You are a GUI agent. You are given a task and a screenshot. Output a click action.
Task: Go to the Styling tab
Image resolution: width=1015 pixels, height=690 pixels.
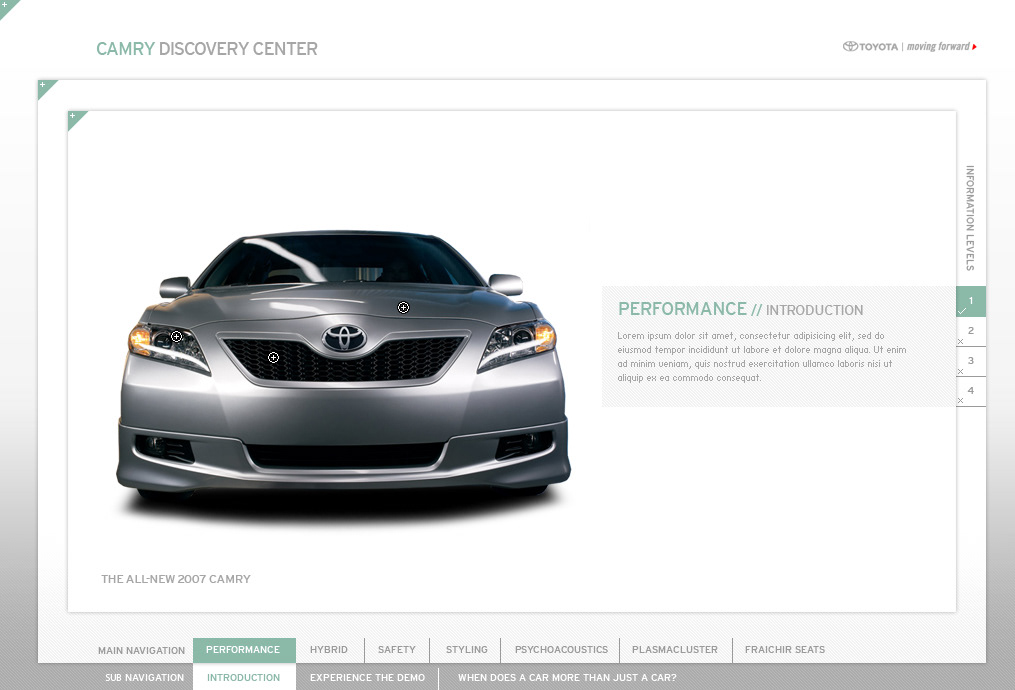coord(467,650)
